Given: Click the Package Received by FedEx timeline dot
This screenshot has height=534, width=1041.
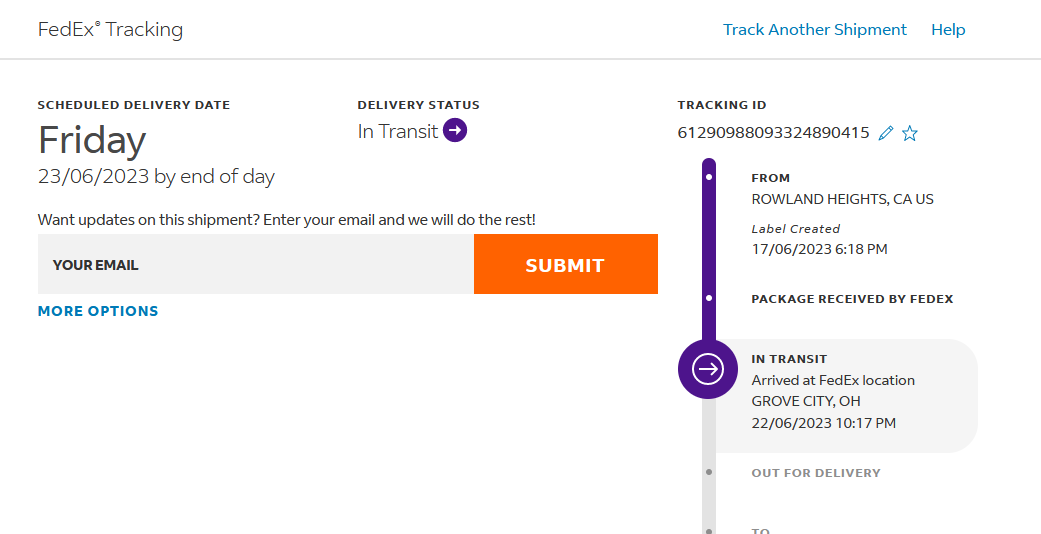Looking at the screenshot, I should coord(709,298).
